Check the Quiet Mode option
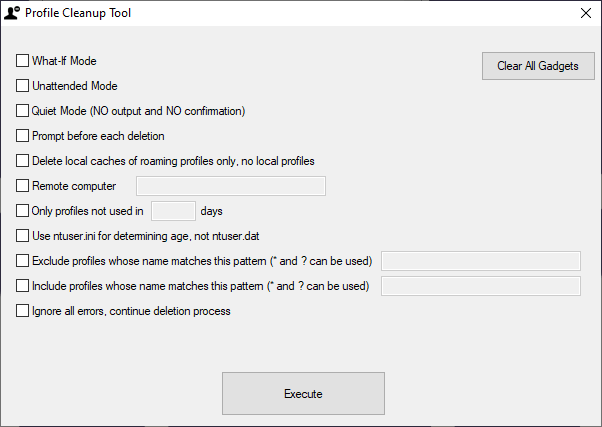This screenshot has width=602, height=427. (23, 111)
